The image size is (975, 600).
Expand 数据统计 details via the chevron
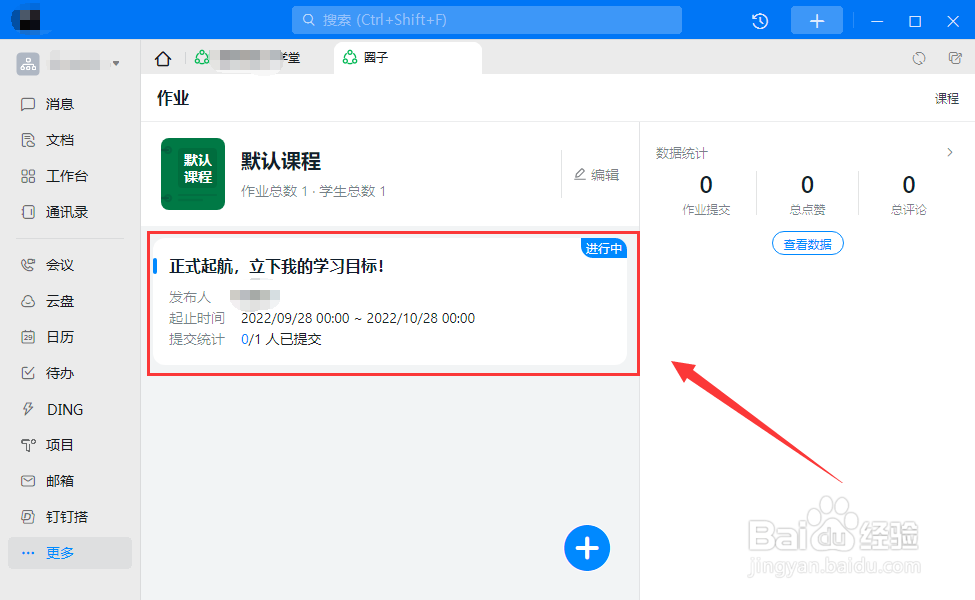click(x=951, y=153)
